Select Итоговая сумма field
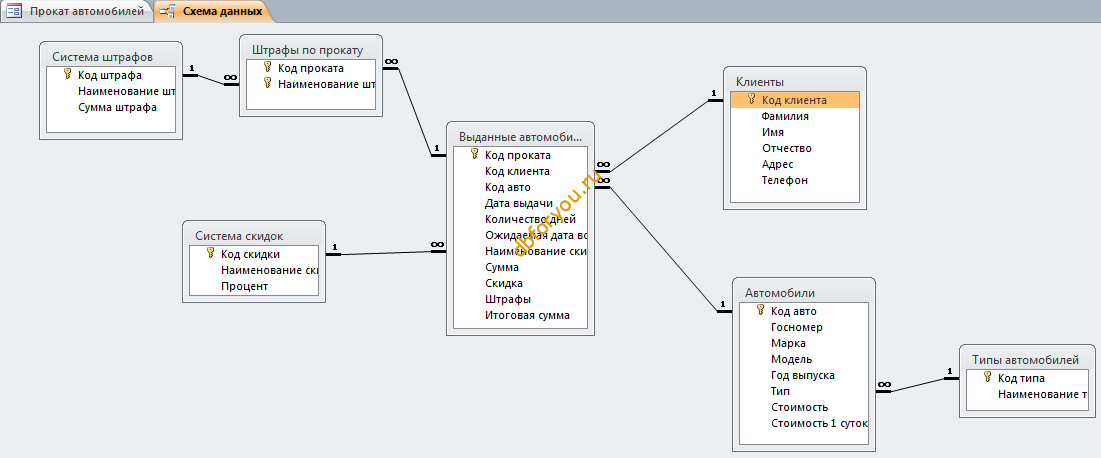Viewport: 1101px width, 458px height. [520, 316]
